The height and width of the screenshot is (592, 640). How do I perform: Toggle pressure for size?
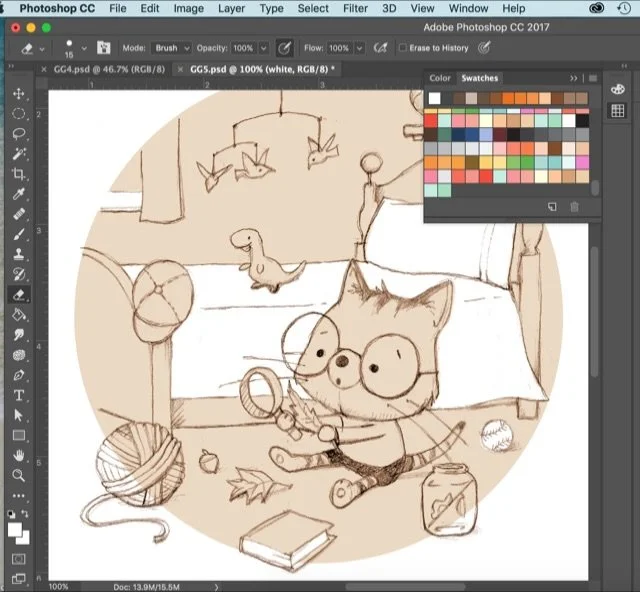(x=484, y=48)
